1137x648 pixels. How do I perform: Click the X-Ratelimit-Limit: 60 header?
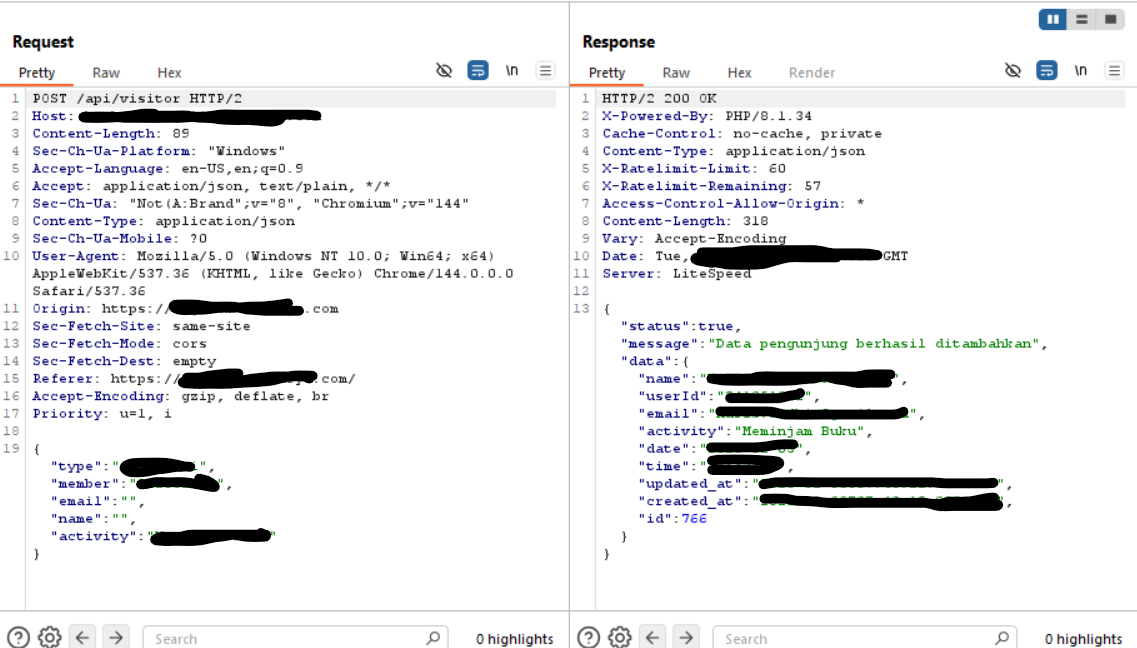694,168
